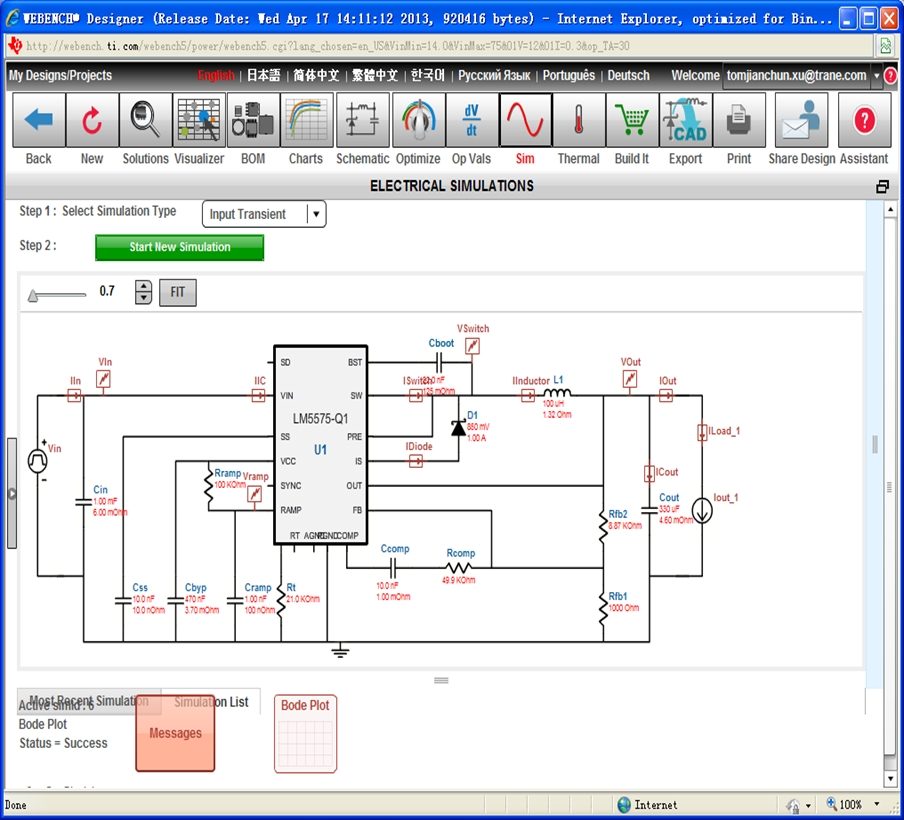The image size is (904, 820).
Task: Click the Back arrow toolbar icon
Action: (x=39, y=121)
